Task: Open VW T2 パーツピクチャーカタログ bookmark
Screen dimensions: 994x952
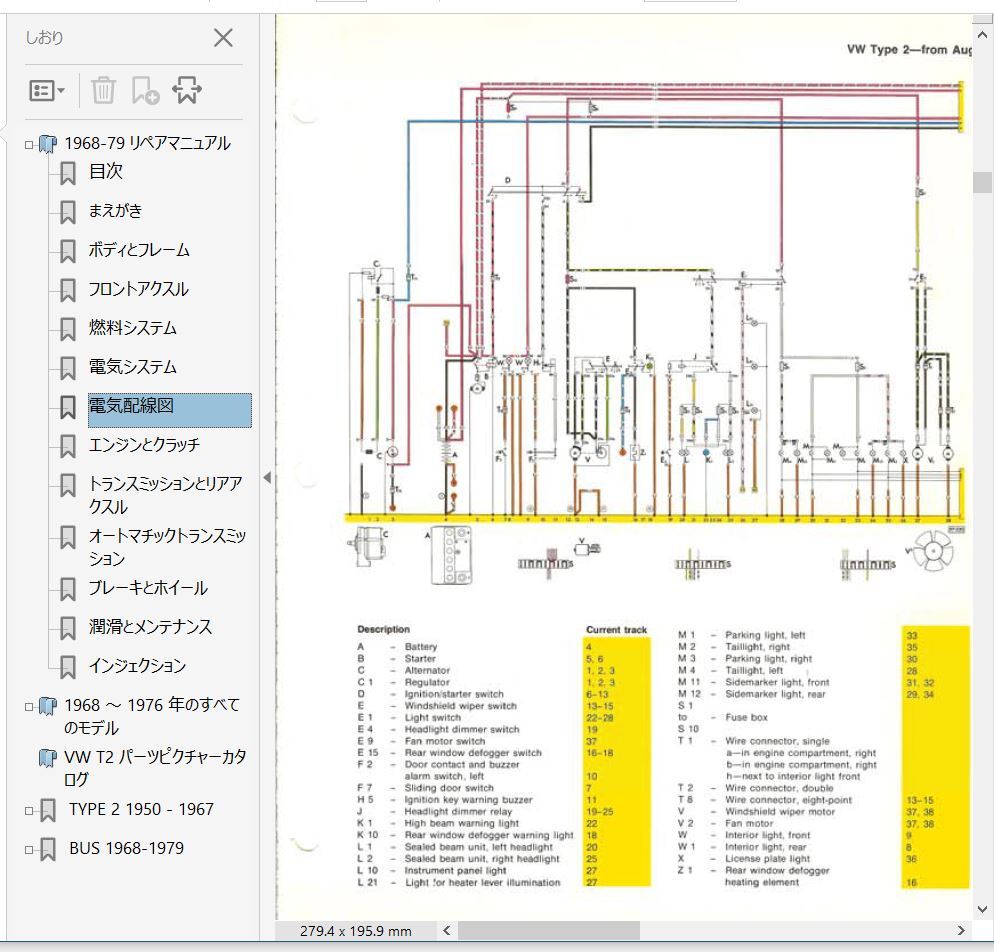Action: click(155, 768)
